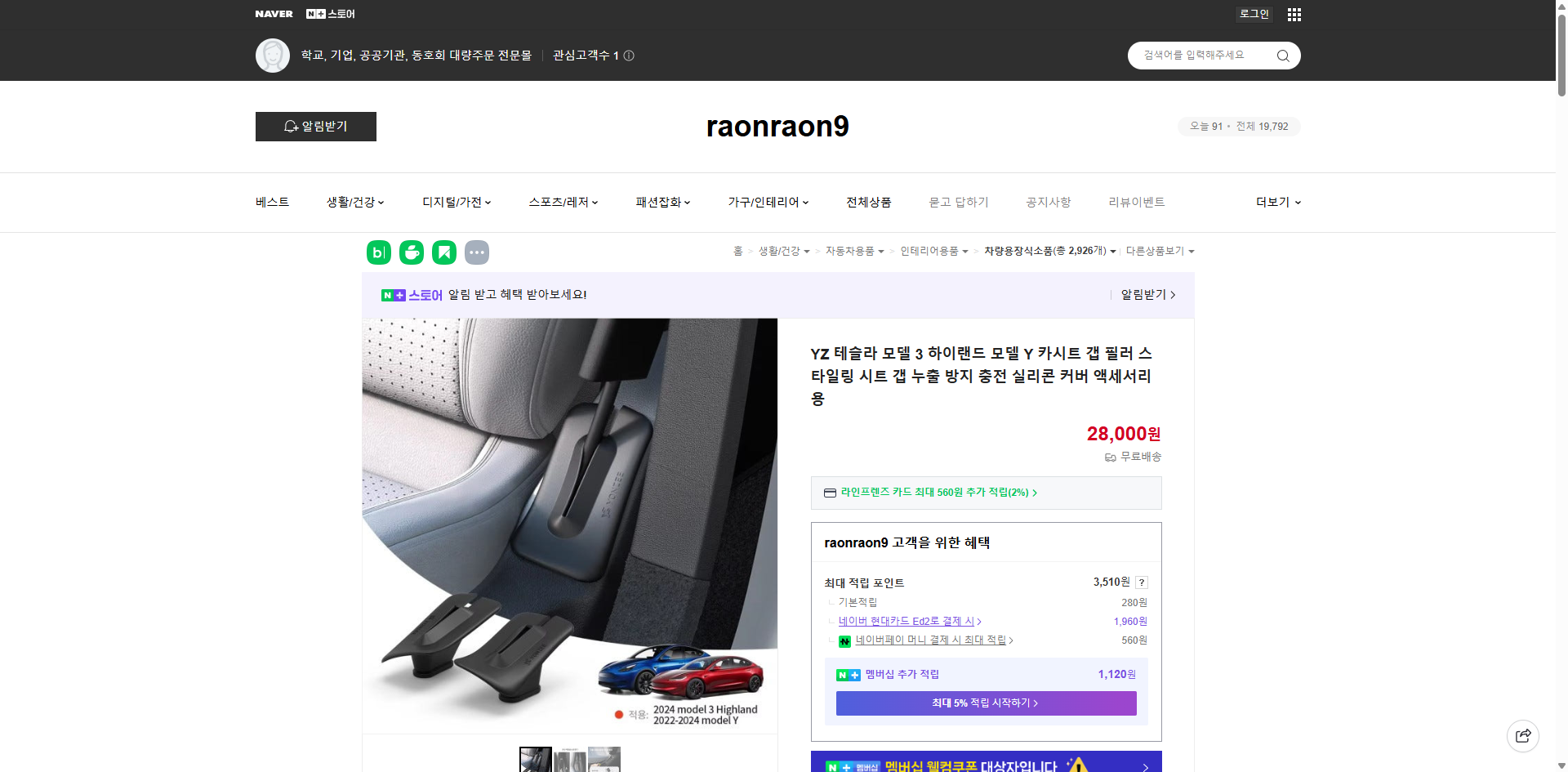Click the info icon beside 관심고객수

tap(627, 56)
